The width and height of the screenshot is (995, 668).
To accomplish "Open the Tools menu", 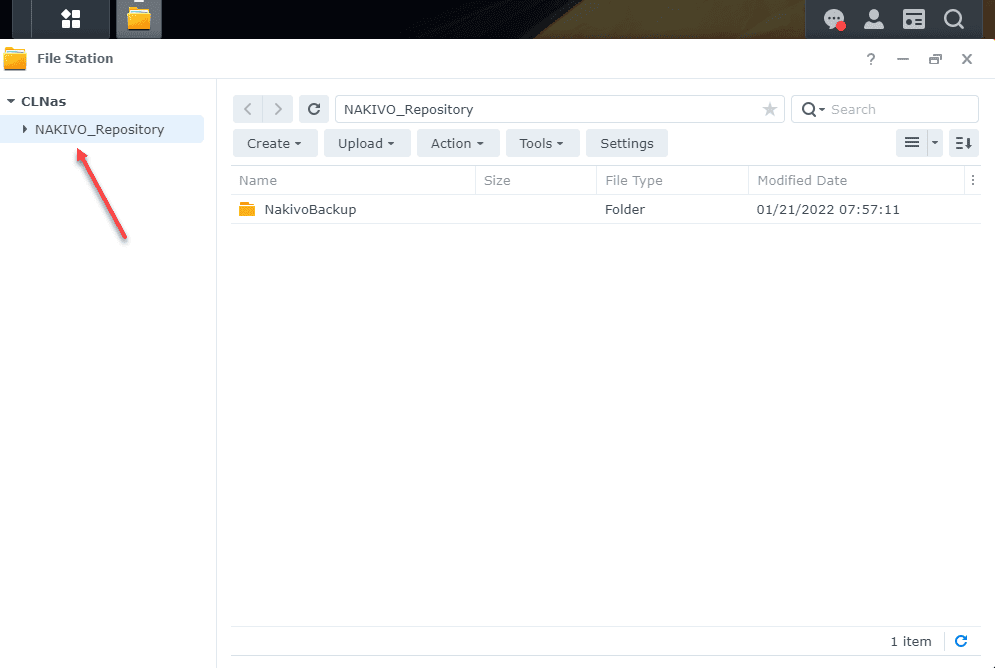I will [542, 143].
